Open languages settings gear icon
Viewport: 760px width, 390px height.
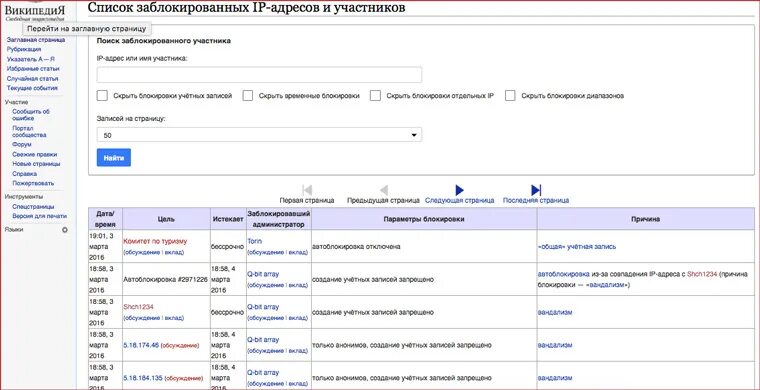click(65, 230)
